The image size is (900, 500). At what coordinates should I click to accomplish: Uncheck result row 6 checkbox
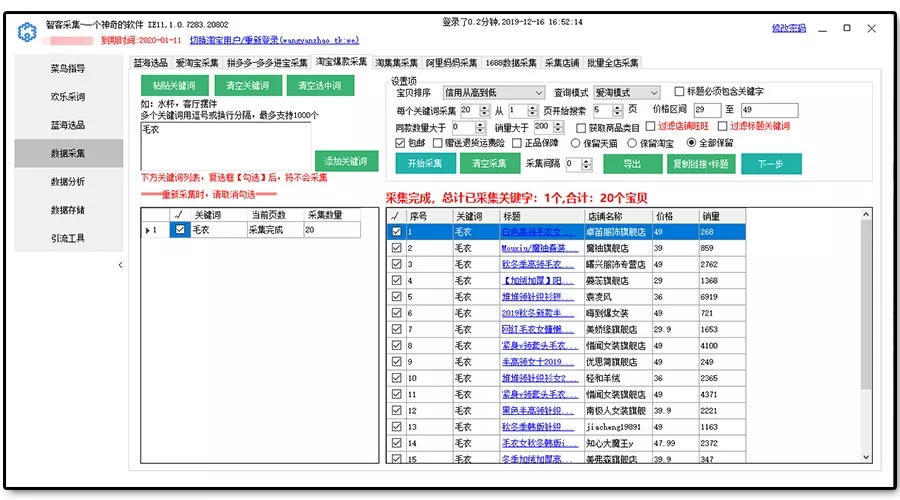click(396, 313)
